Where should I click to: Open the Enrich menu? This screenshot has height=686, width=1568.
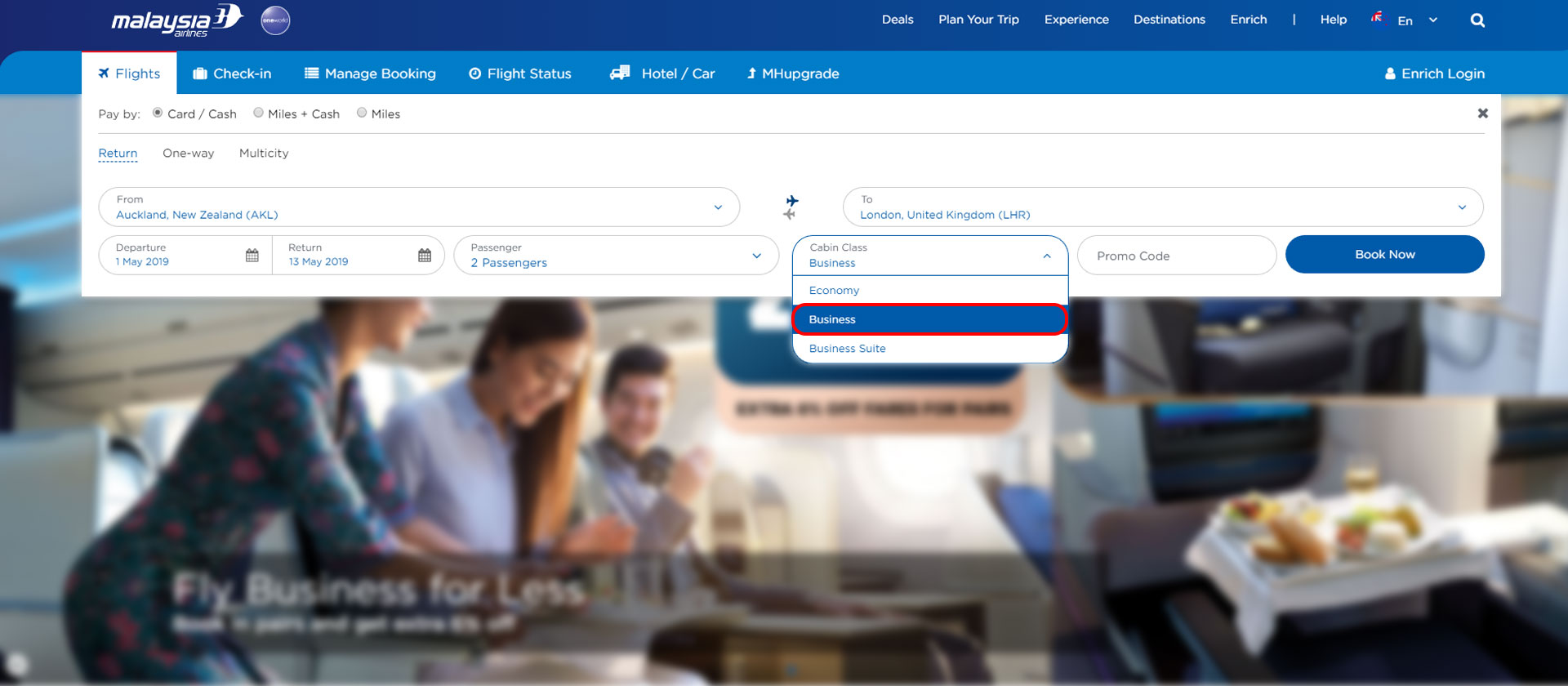1249,20
